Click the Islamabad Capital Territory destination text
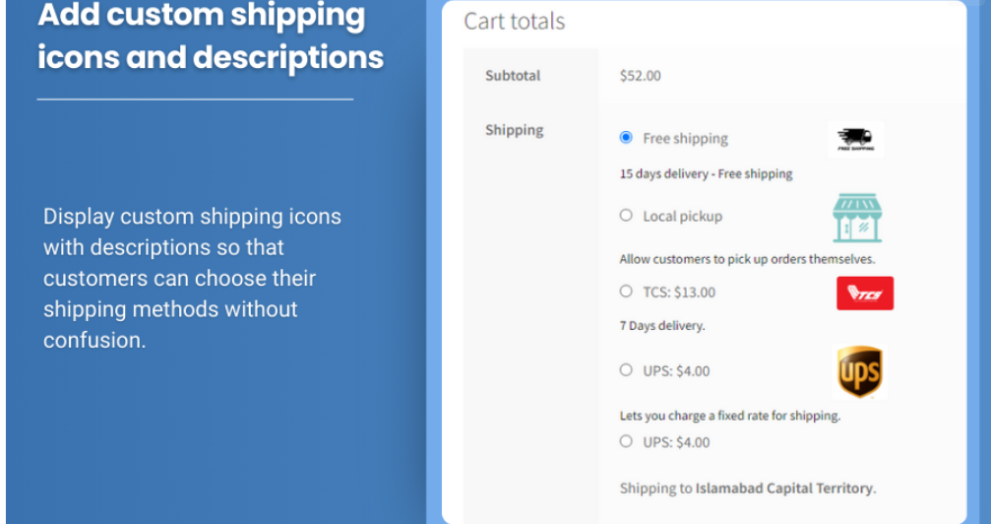Screen dimensions: 991x524 click(x=784, y=488)
